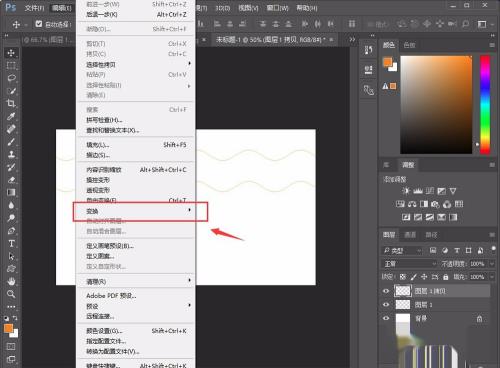Add a Hue/Saturation adjustment

point(400,204)
